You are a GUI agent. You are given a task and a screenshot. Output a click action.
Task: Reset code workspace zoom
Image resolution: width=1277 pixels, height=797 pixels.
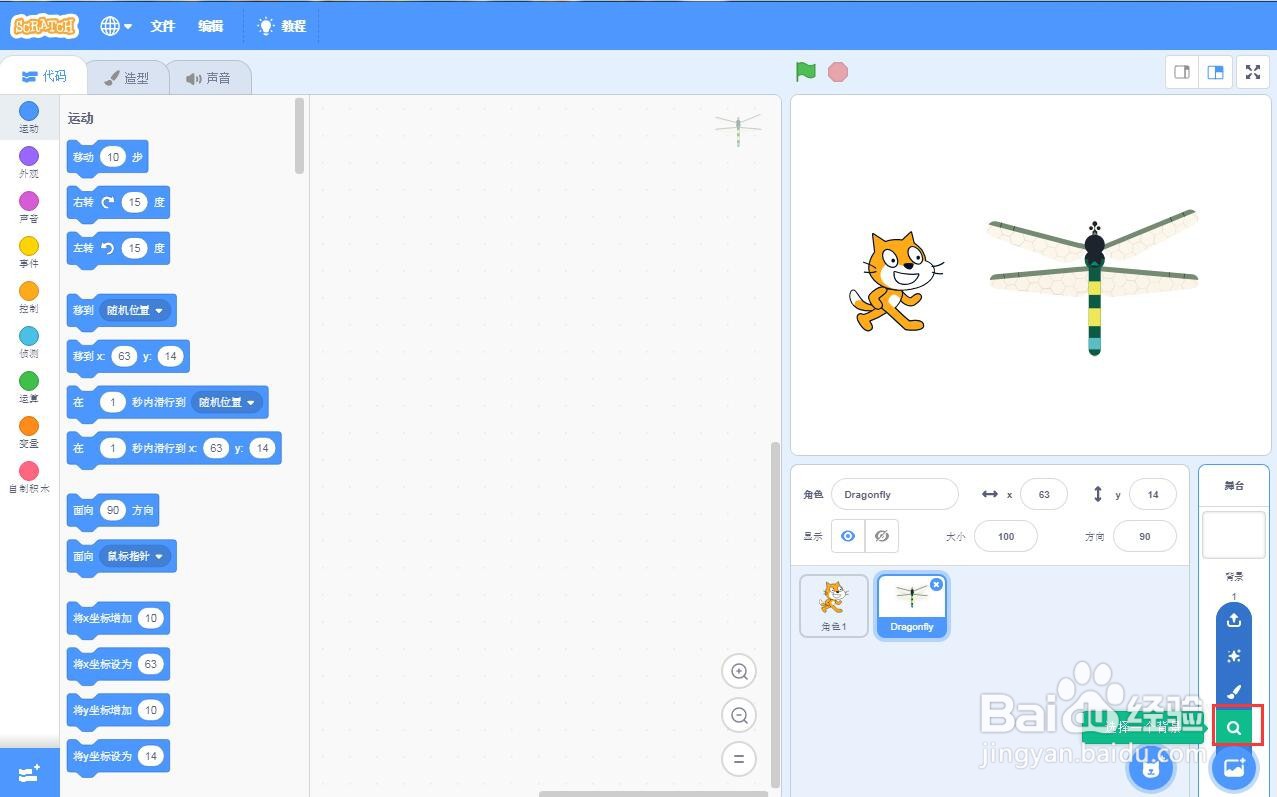(x=739, y=759)
